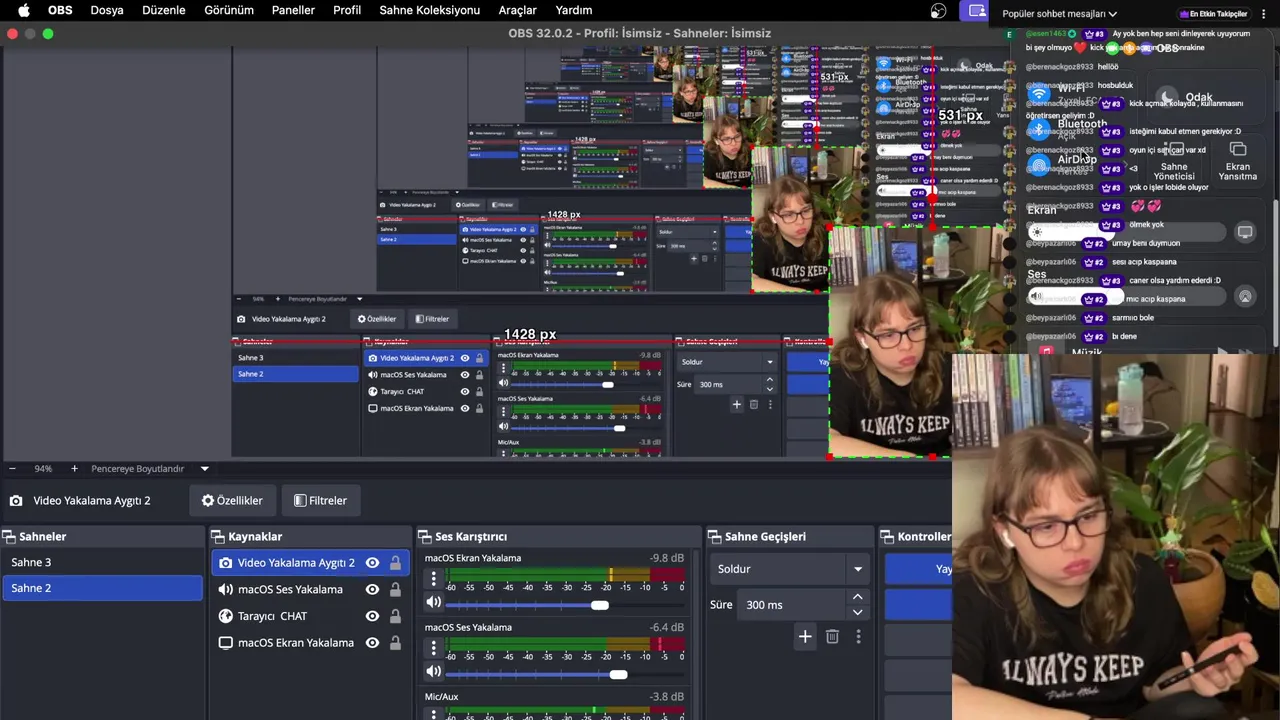
Task: Toggle the lock on macOS Ekran Yakalama source
Action: 395,643
